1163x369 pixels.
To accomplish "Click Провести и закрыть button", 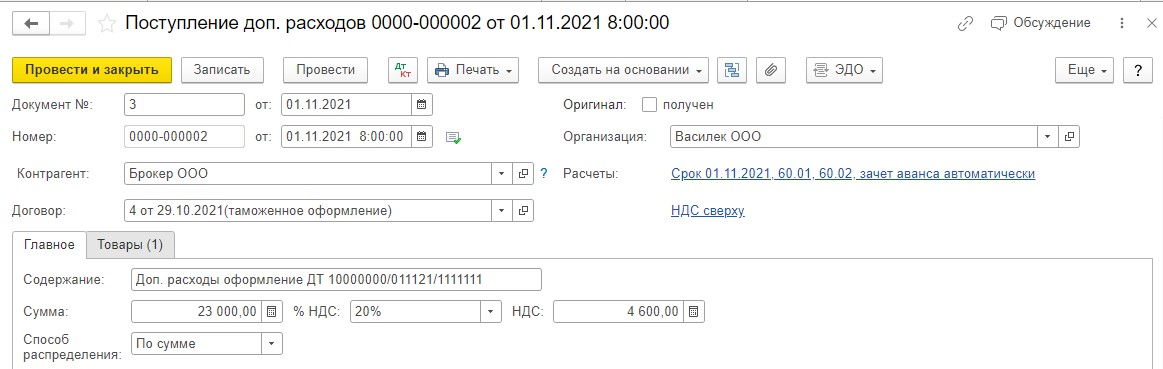I will (x=92, y=70).
